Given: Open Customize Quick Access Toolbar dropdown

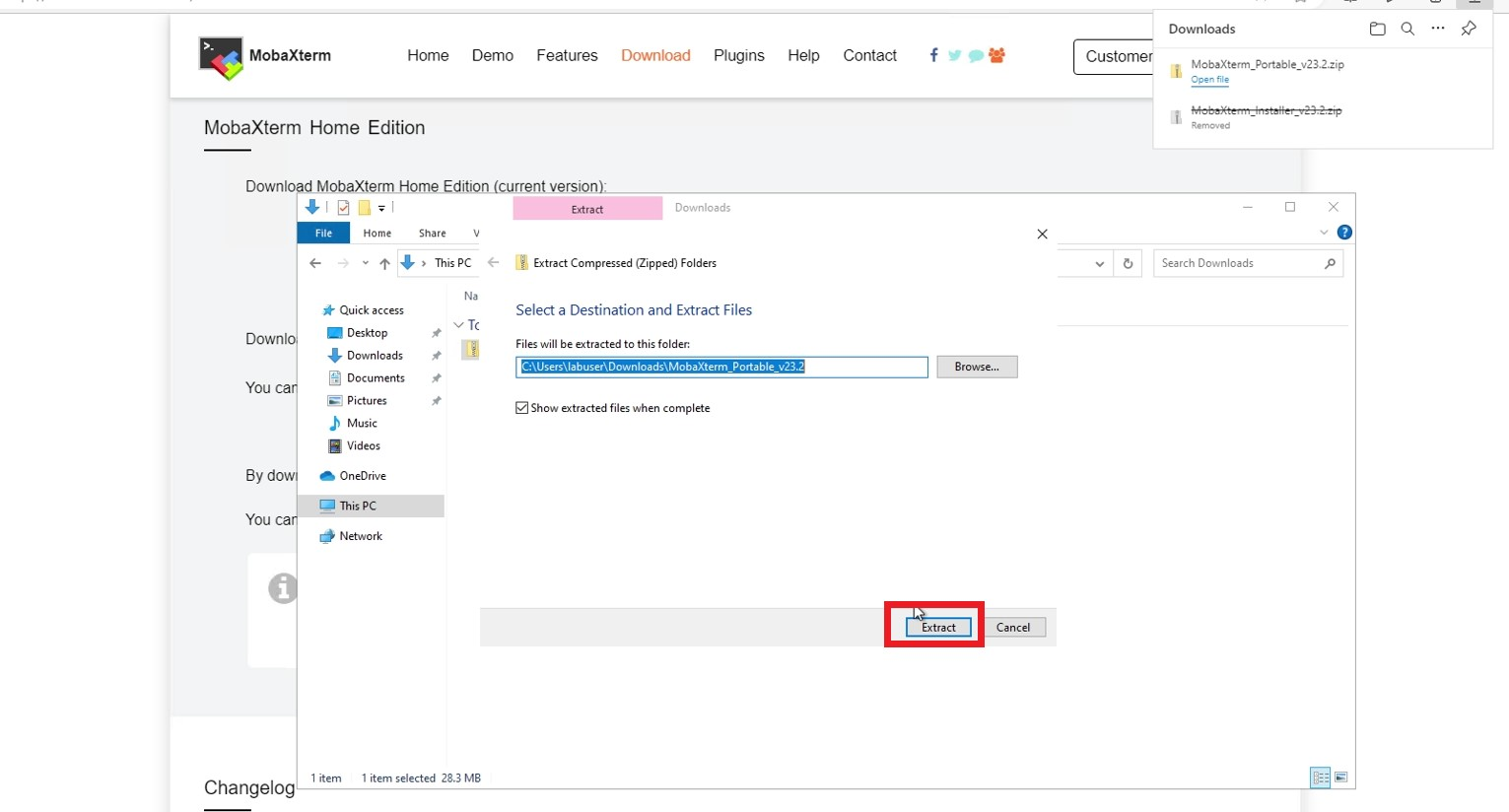Looking at the screenshot, I should (381, 208).
